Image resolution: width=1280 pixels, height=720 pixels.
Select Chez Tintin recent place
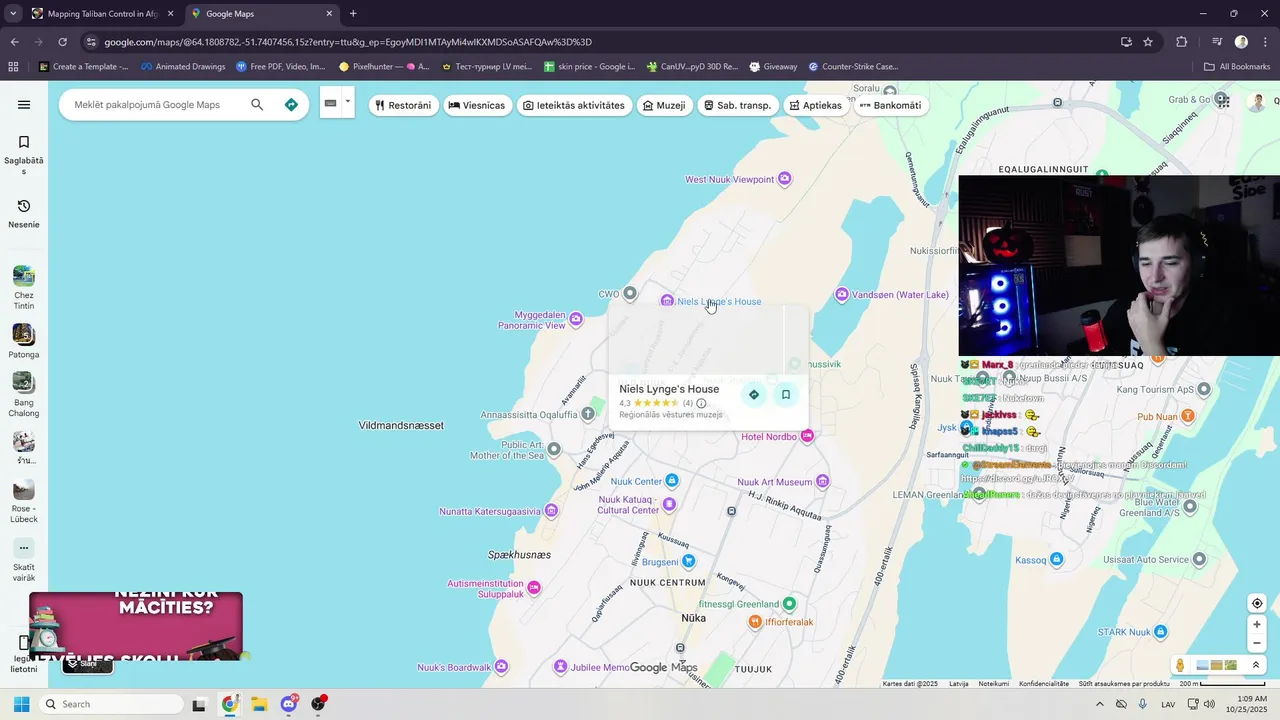pyautogui.click(x=24, y=288)
